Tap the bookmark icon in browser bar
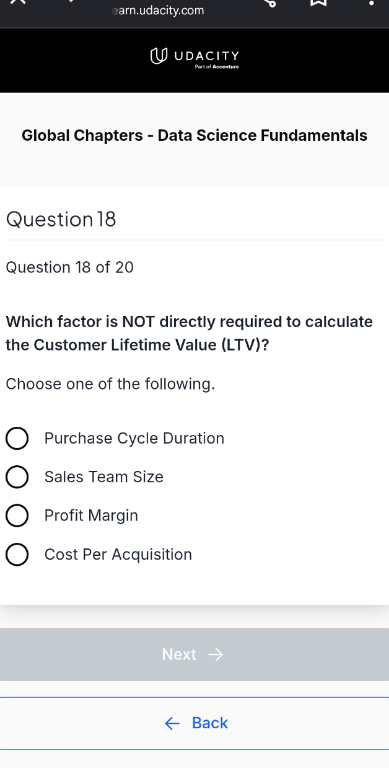This screenshot has height=768, width=389. coord(318,2)
